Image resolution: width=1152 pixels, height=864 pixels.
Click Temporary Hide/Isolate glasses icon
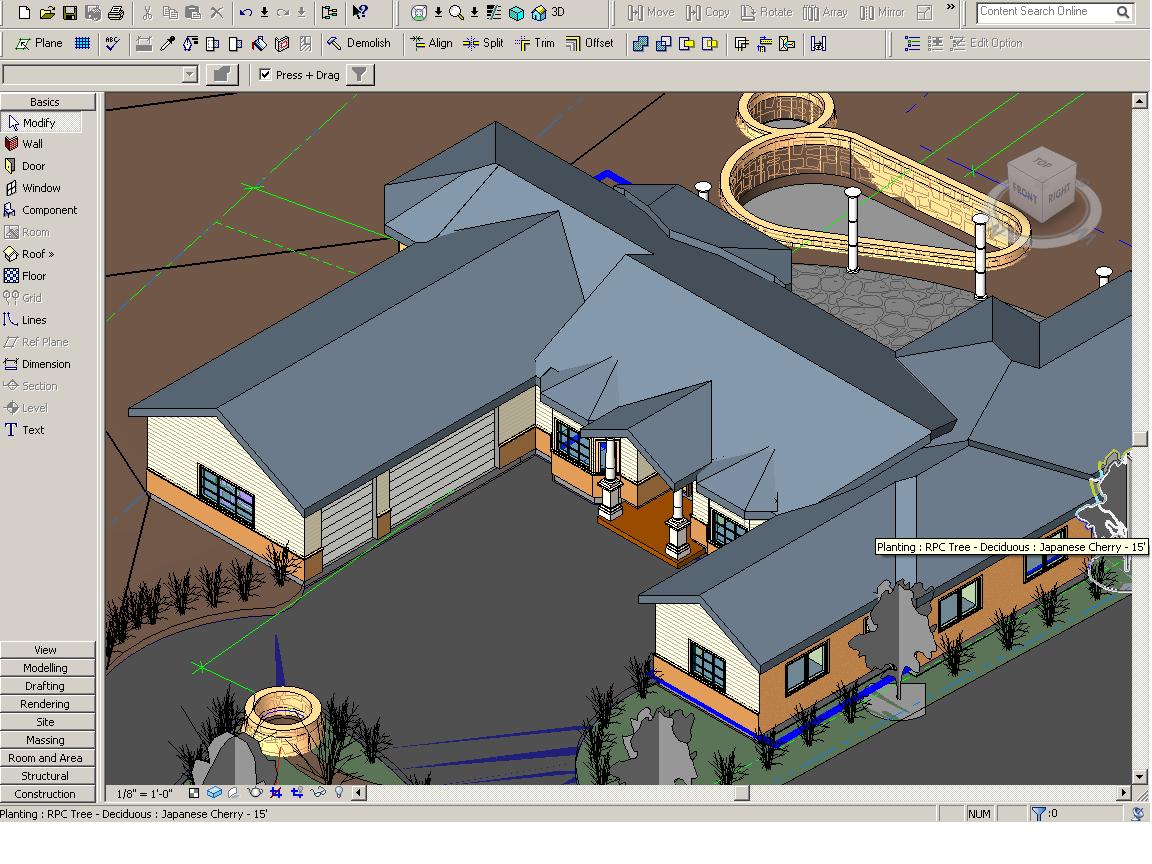(318, 793)
